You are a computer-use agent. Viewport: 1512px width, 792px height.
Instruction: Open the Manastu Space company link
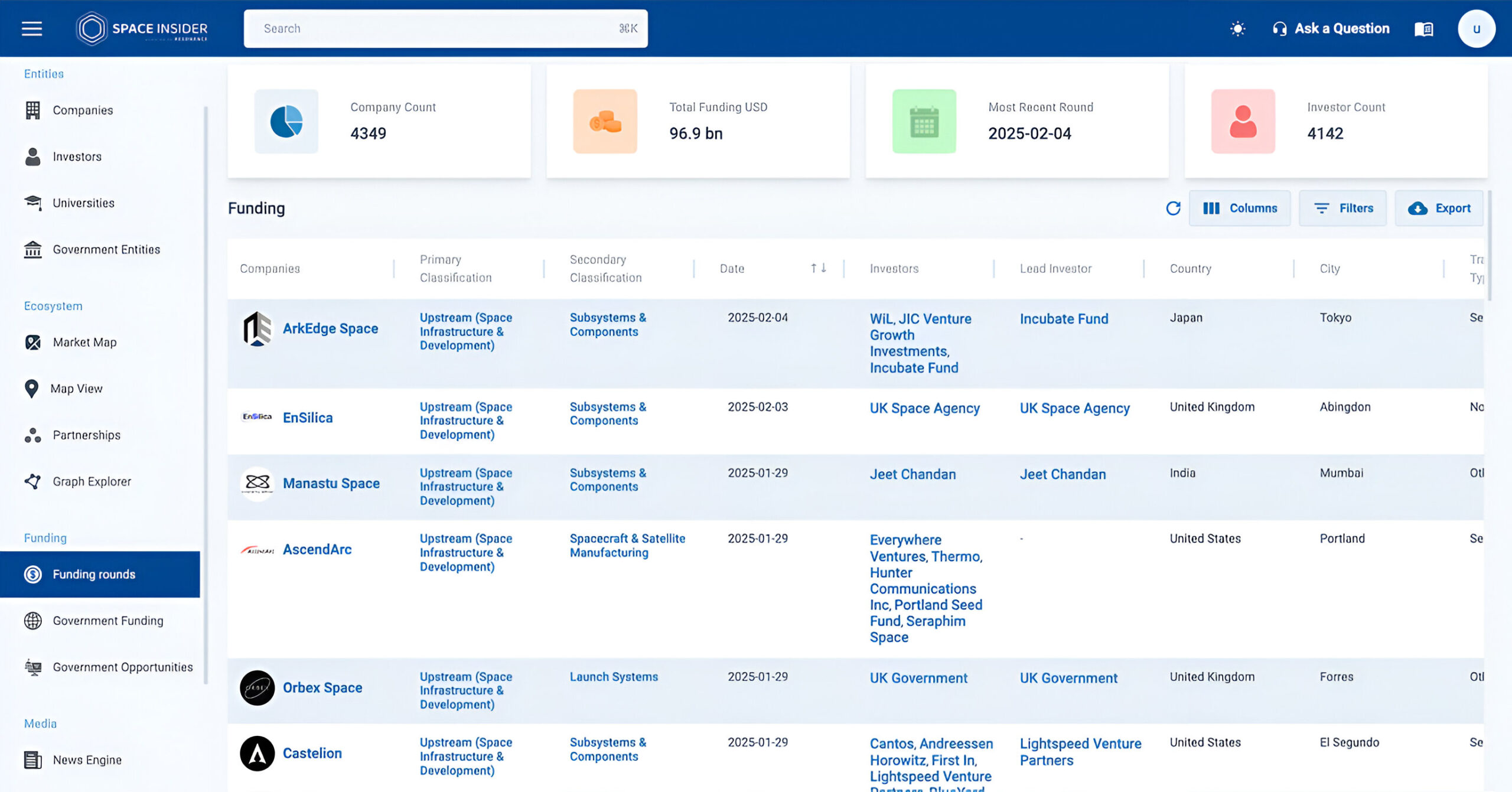331,483
